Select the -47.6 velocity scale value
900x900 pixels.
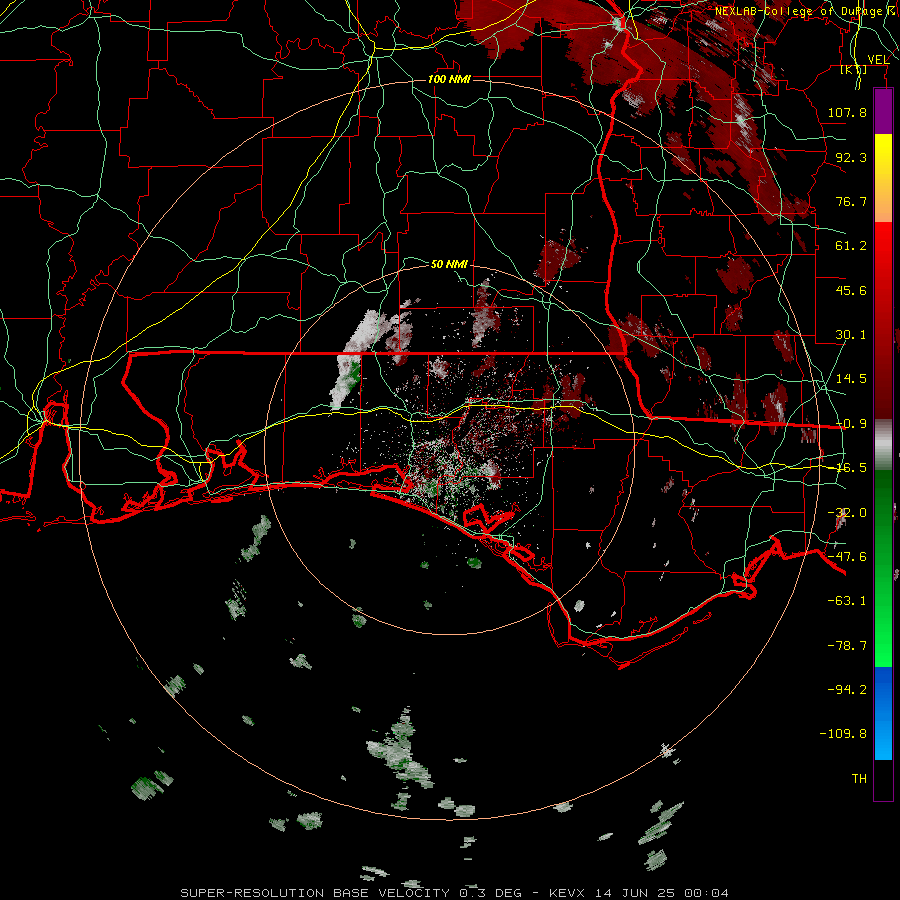tap(847, 557)
